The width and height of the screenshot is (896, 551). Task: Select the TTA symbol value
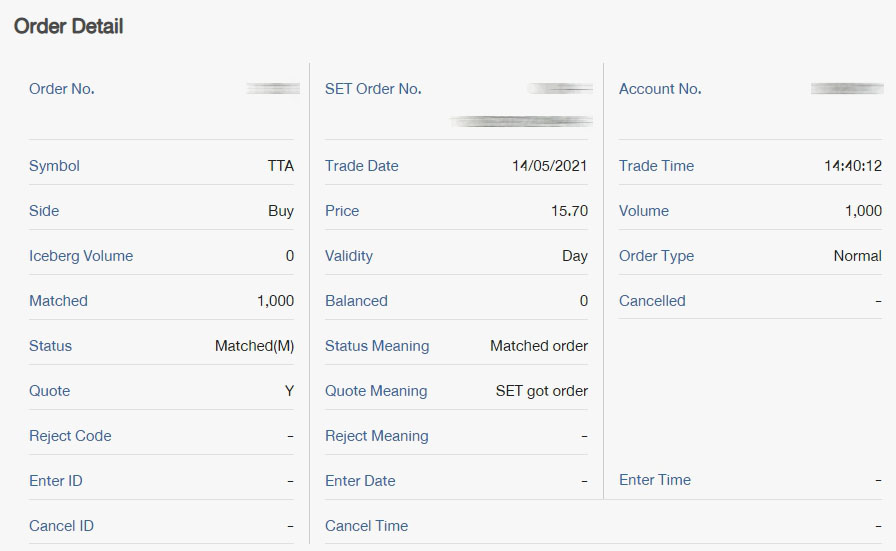click(280, 166)
